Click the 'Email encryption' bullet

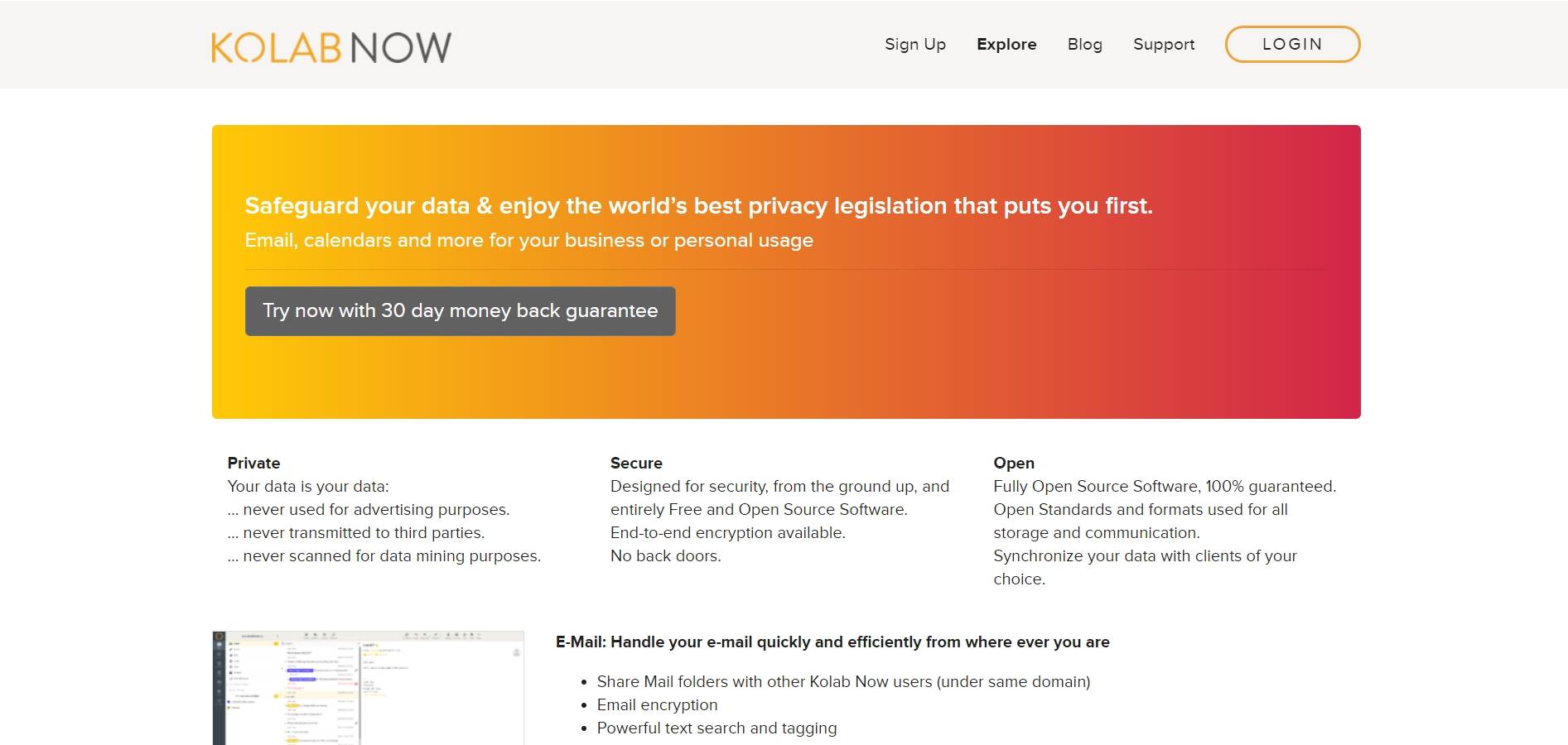click(x=657, y=704)
